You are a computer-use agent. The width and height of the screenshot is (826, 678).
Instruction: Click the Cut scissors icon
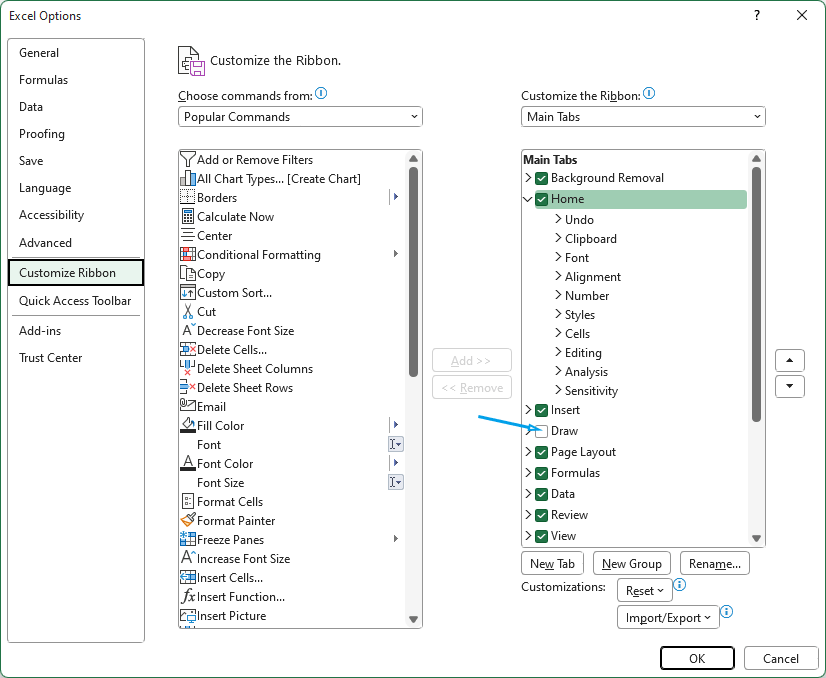pyautogui.click(x=188, y=312)
